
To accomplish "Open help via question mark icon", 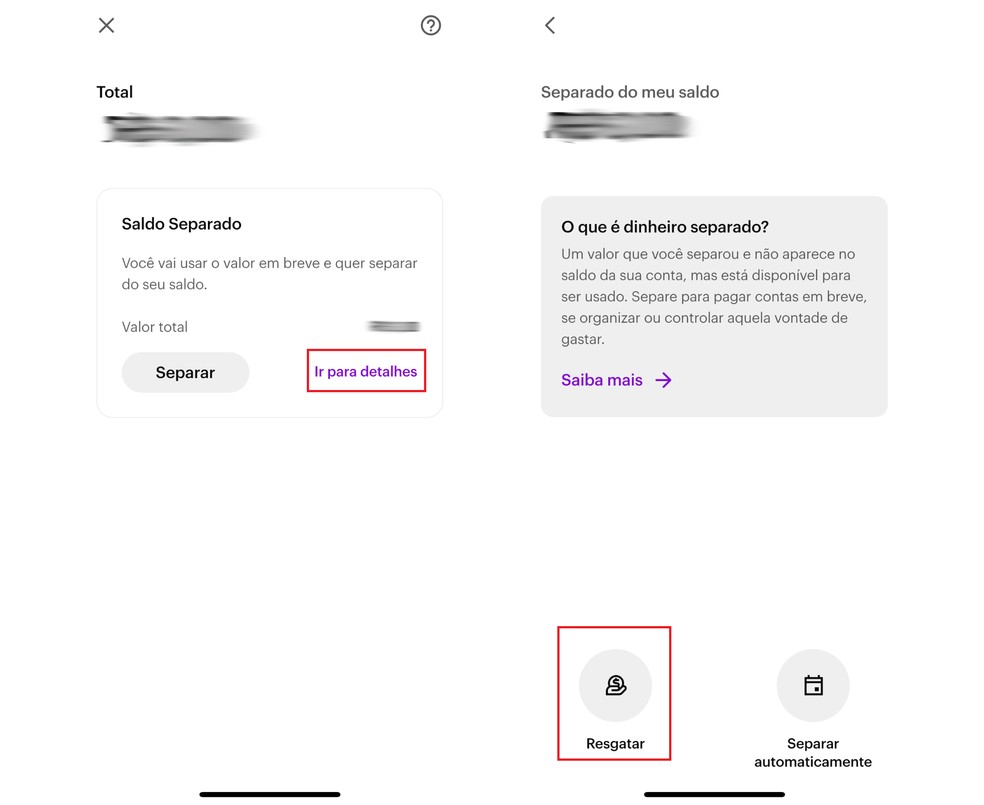I will coord(430,25).
